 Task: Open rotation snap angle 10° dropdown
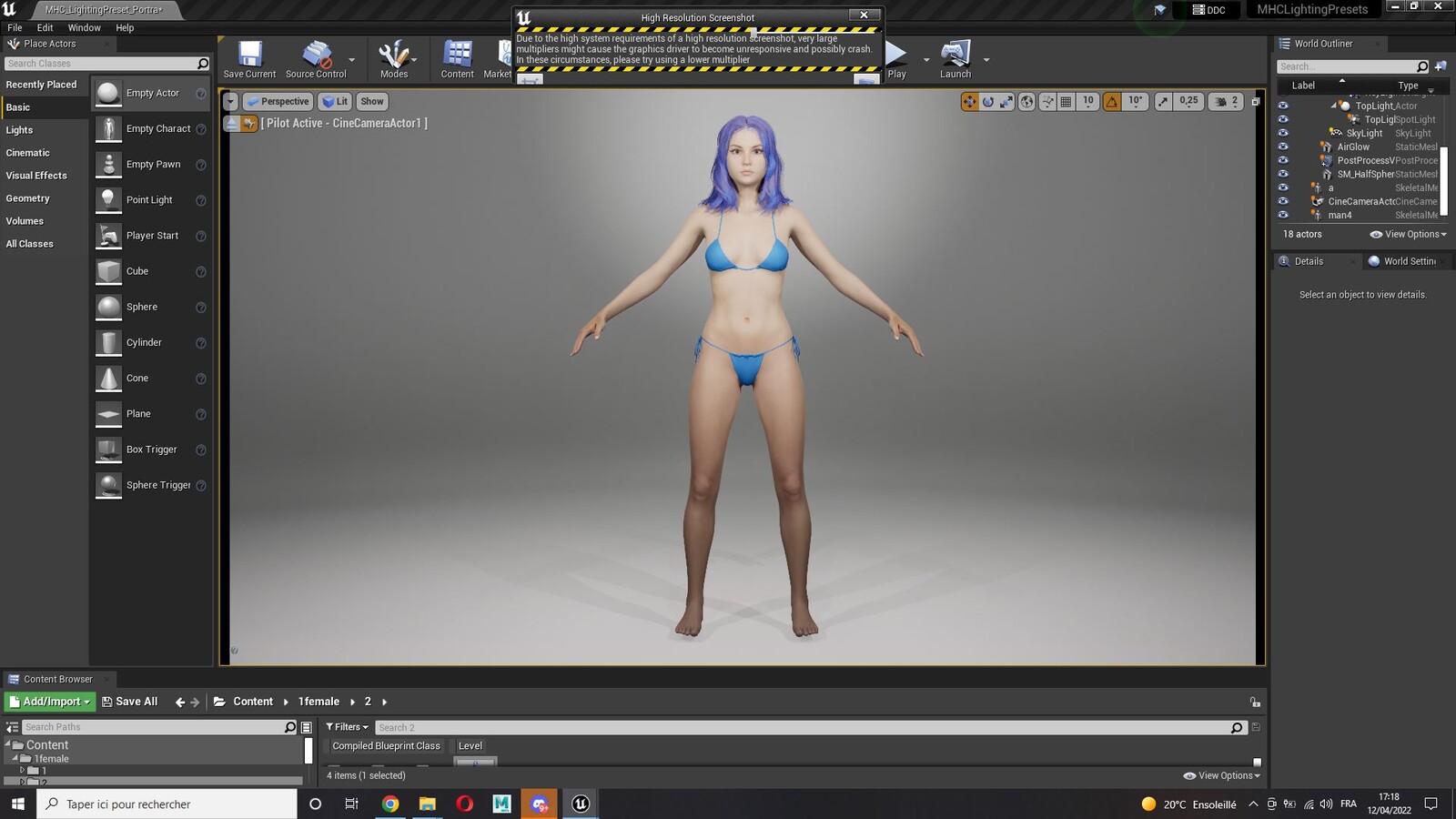coord(1136,102)
